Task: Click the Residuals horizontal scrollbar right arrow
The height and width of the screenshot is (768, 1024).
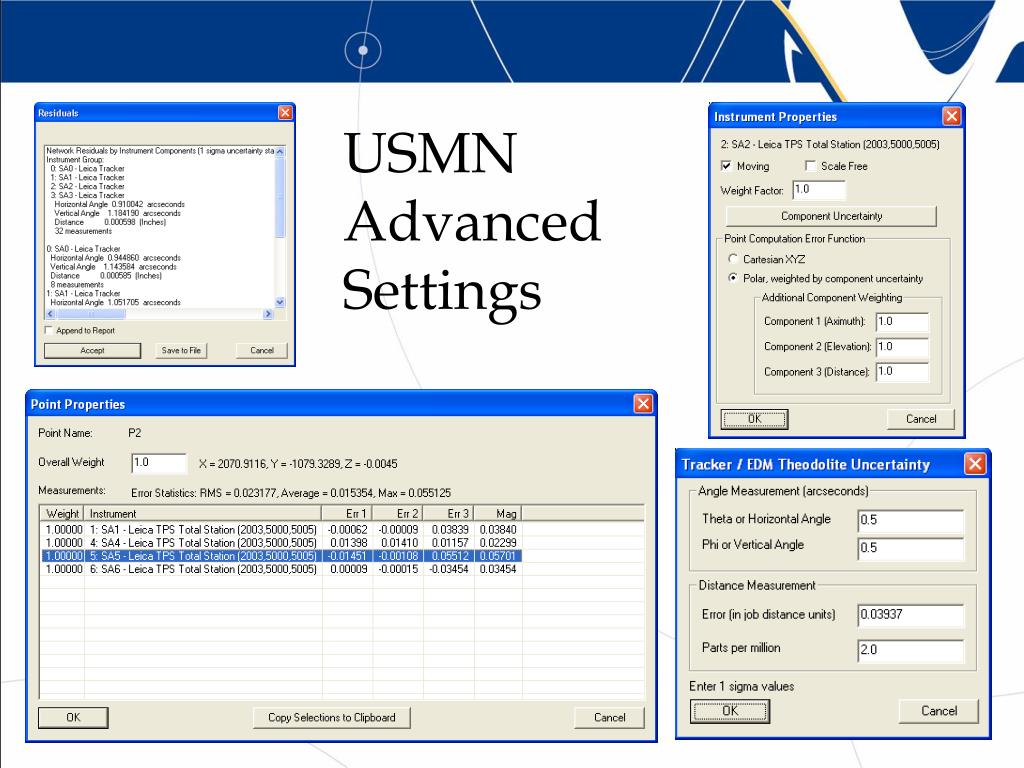Action: tap(268, 314)
